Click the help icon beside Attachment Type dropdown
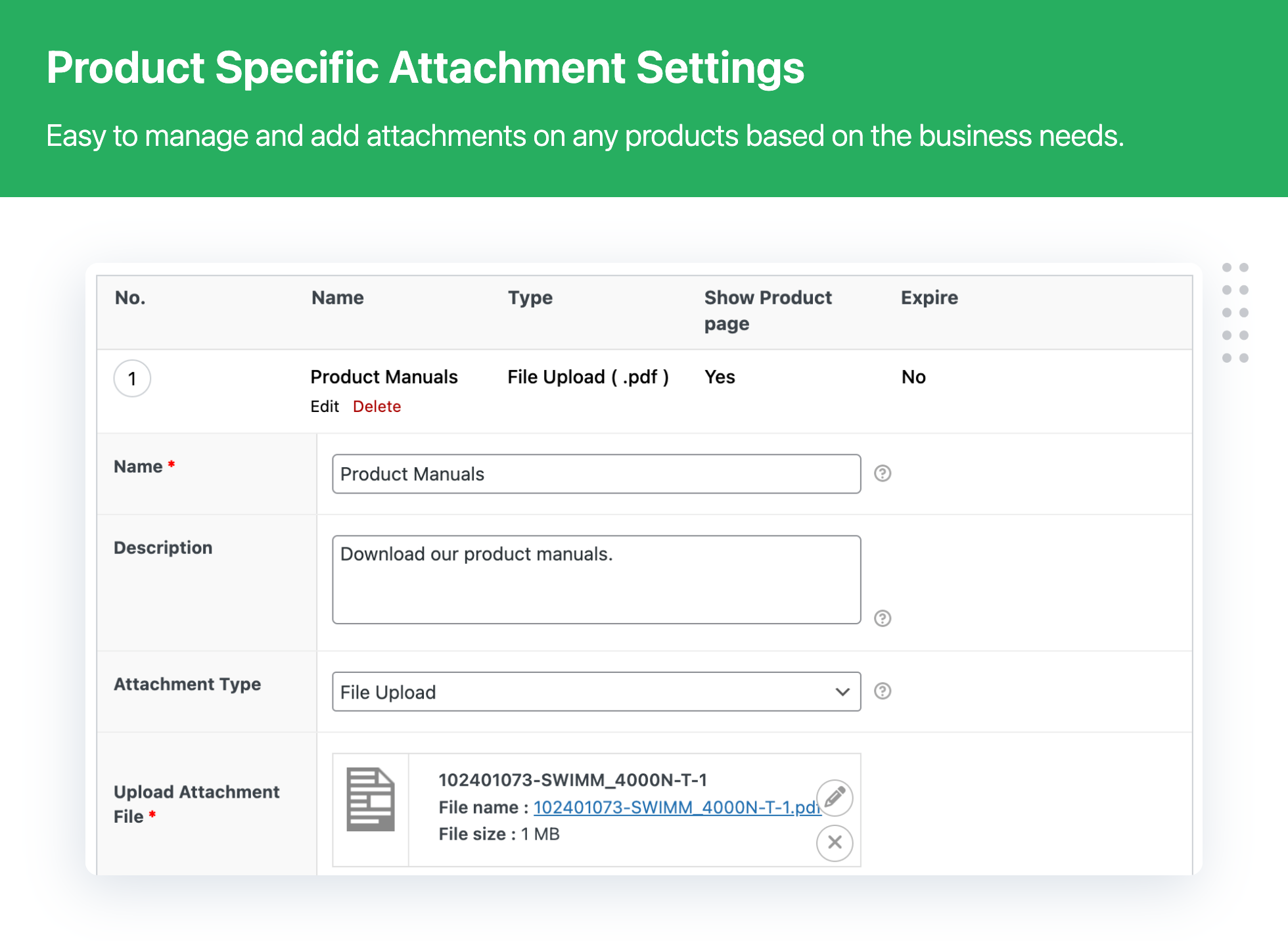 tap(882, 691)
